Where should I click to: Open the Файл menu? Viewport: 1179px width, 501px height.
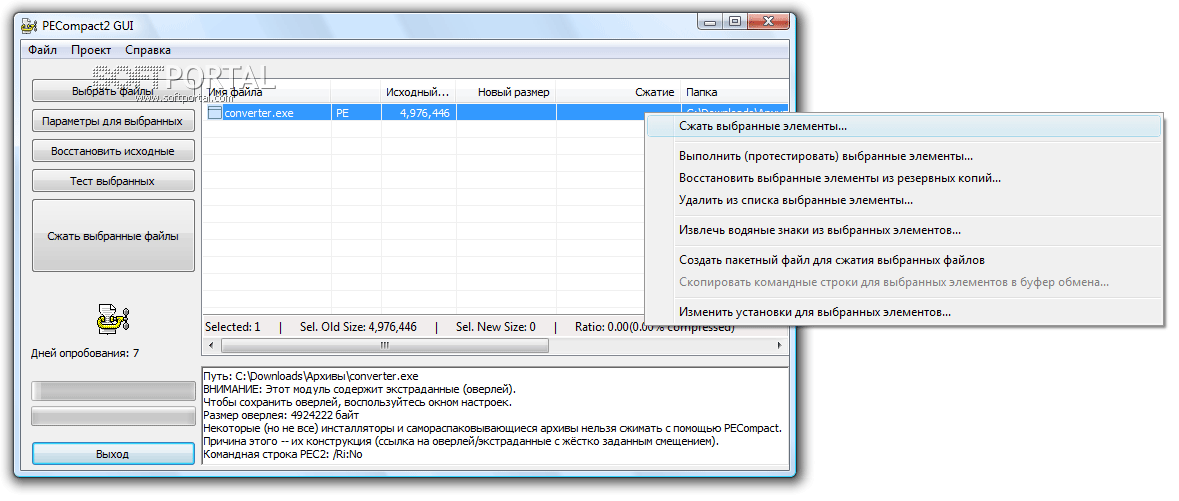pyautogui.click(x=43, y=50)
